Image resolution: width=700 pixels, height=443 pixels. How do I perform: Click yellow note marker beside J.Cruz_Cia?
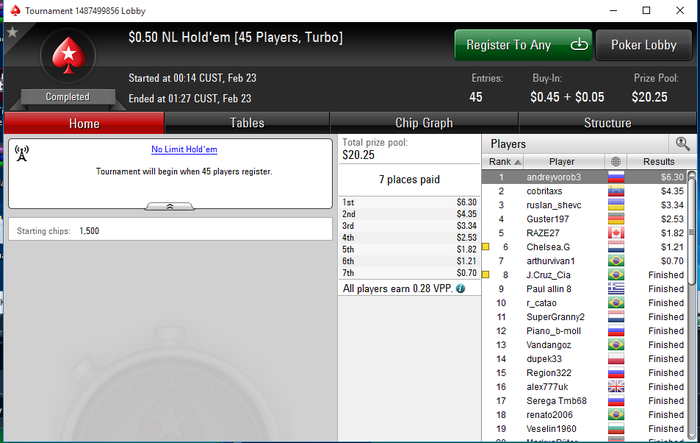(486, 275)
